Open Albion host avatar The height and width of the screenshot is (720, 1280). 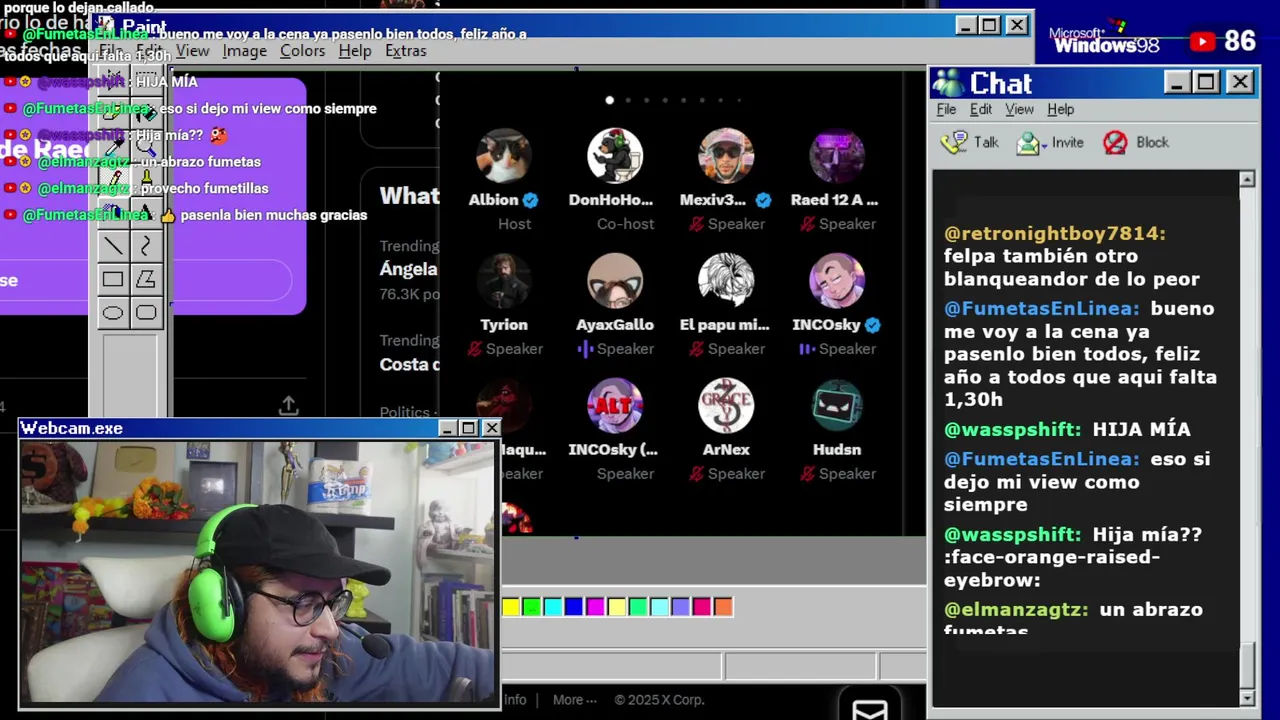point(504,156)
